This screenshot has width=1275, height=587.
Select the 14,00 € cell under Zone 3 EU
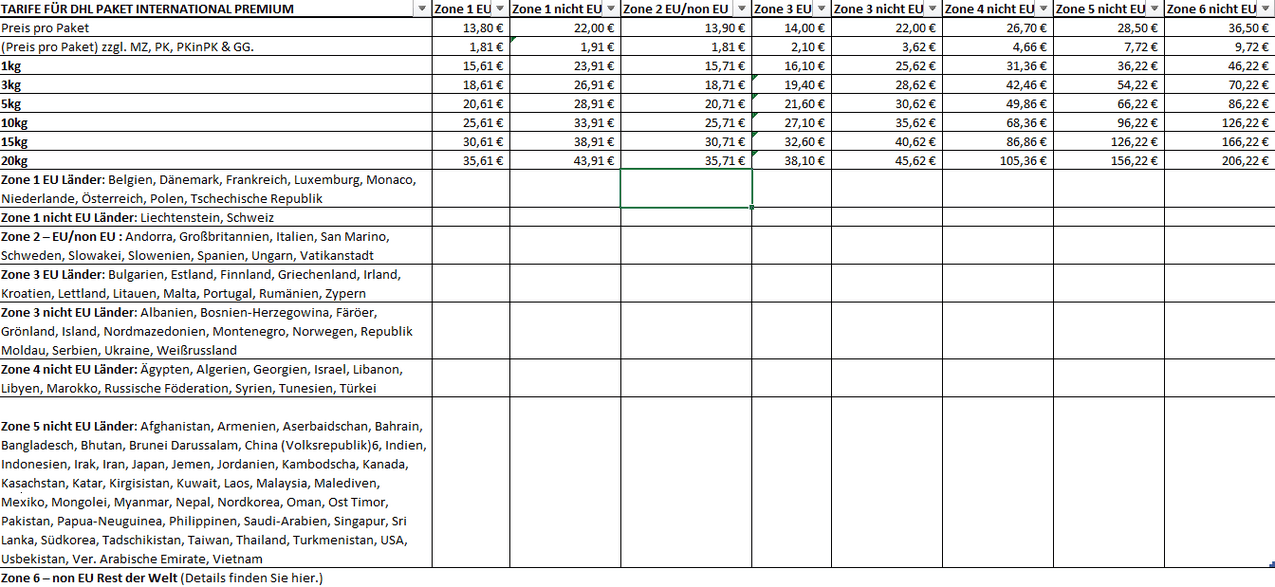pyautogui.click(x=792, y=28)
